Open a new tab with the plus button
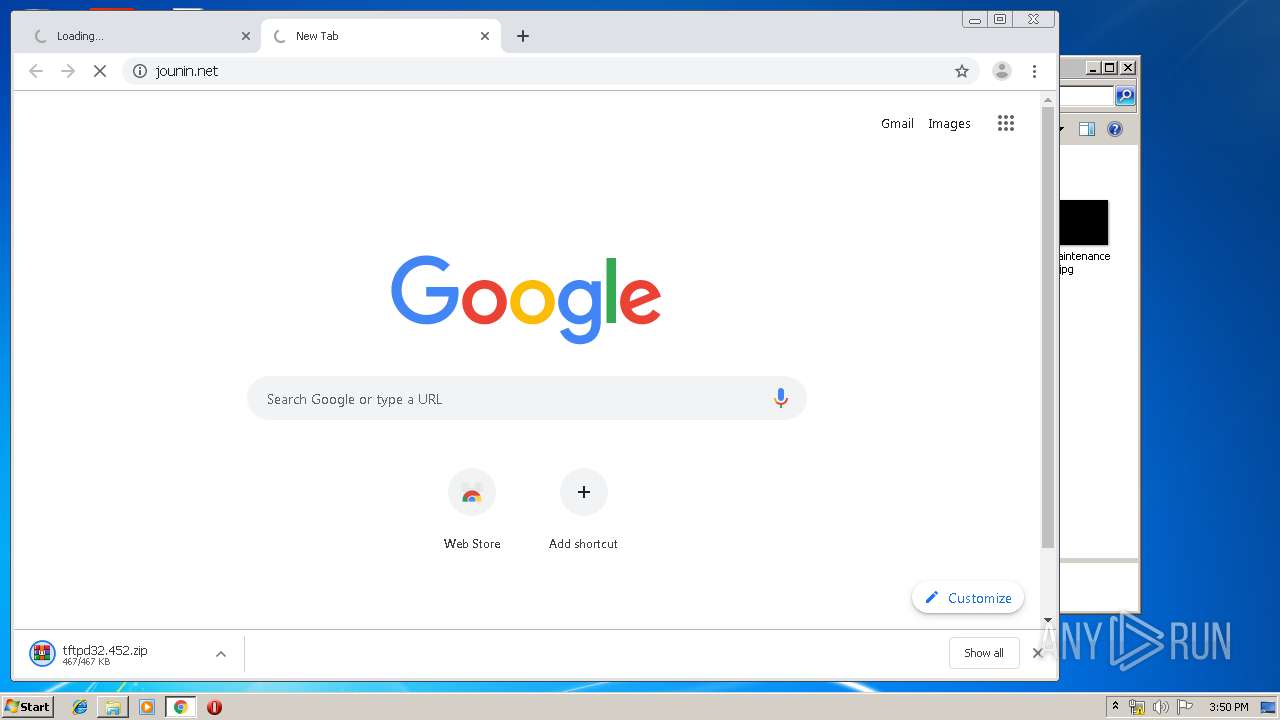 click(523, 36)
